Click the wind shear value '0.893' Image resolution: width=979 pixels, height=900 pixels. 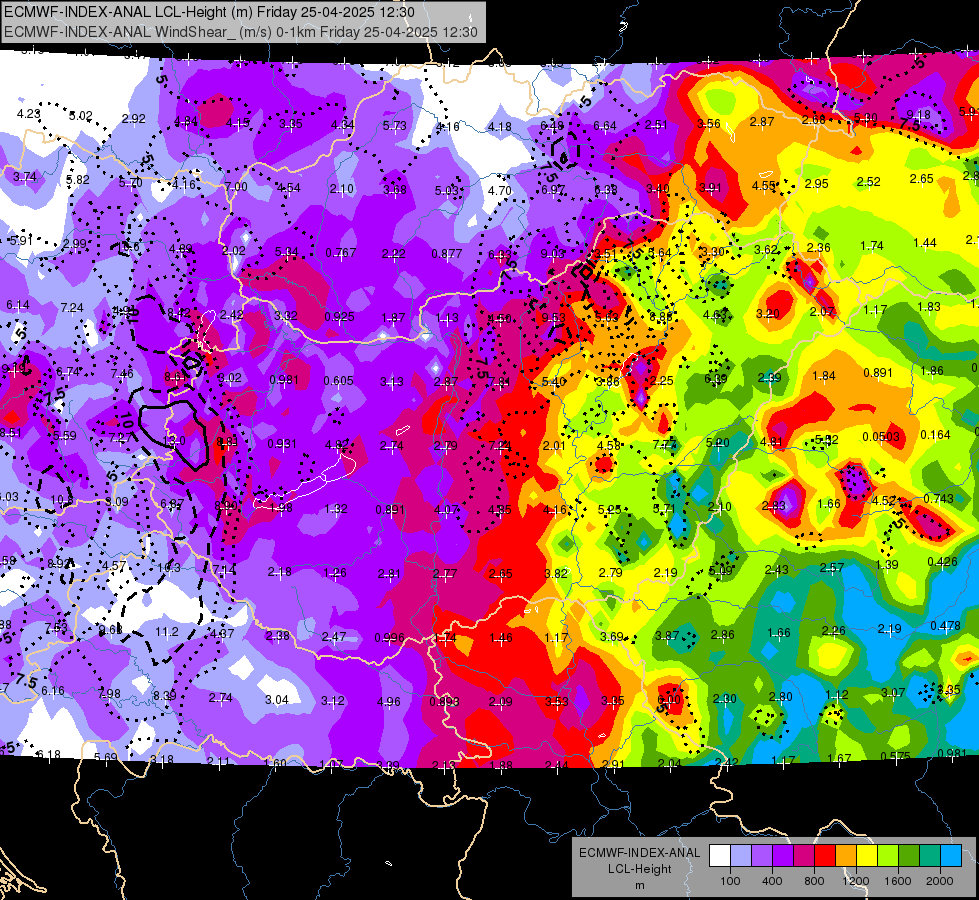(x=445, y=701)
